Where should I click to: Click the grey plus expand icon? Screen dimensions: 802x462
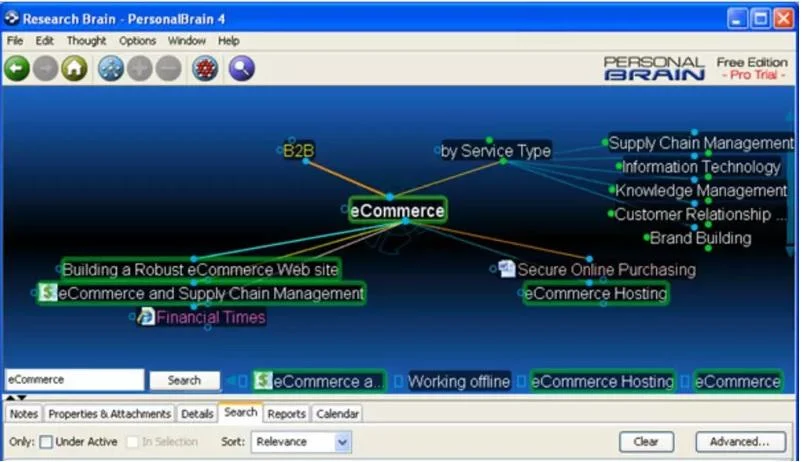click(140, 68)
